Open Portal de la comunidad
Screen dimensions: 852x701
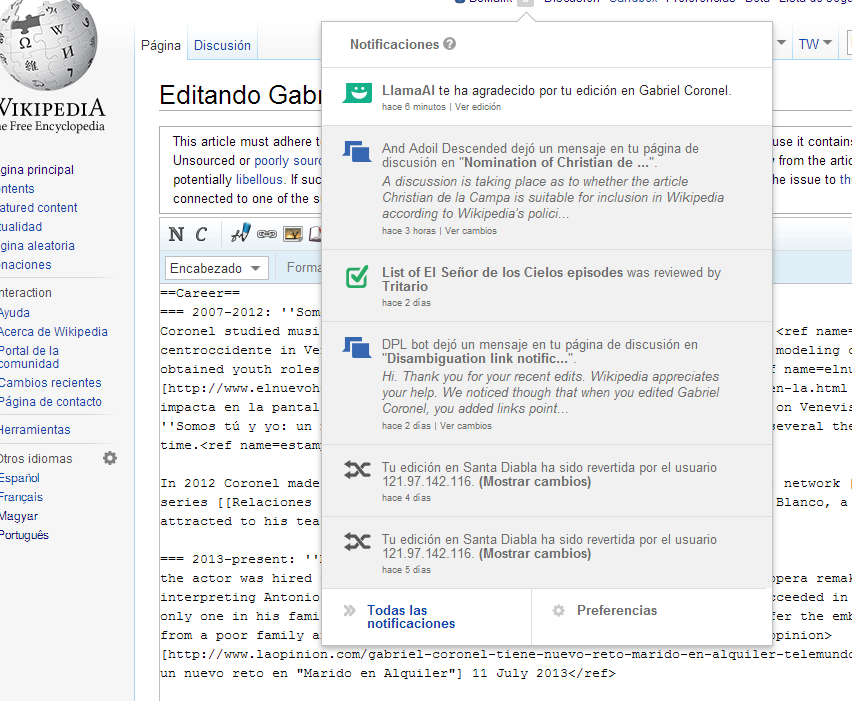coord(29,357)
